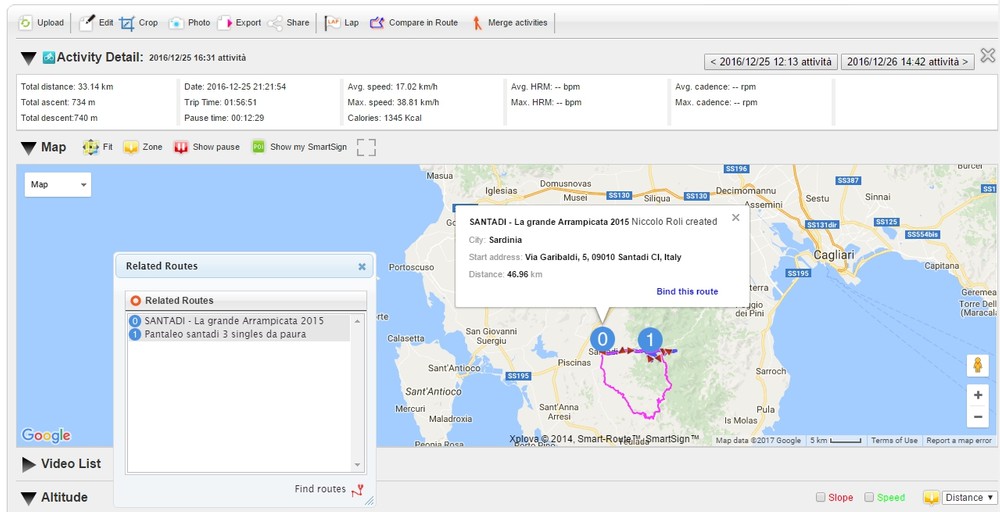
Task: Close the Related Routes panel
Action: [362, 267]
